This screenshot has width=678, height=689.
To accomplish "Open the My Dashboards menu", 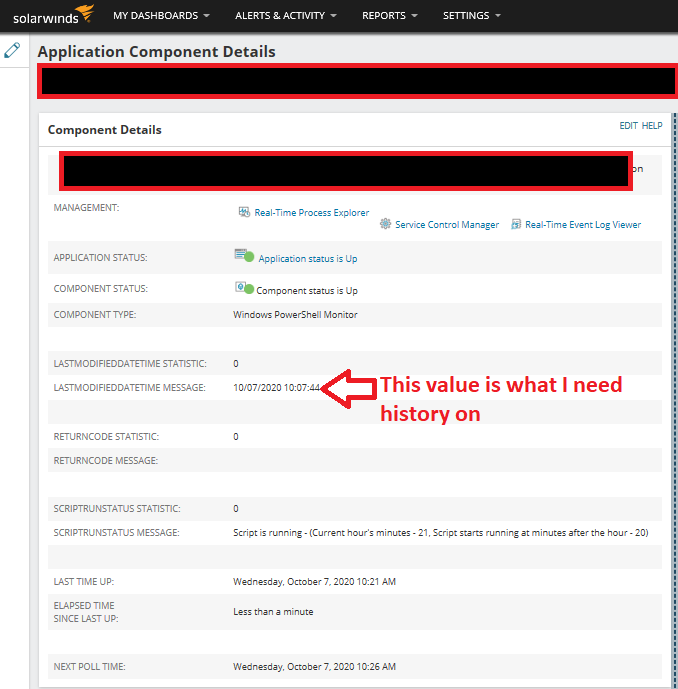I will (x=161, y=15).
